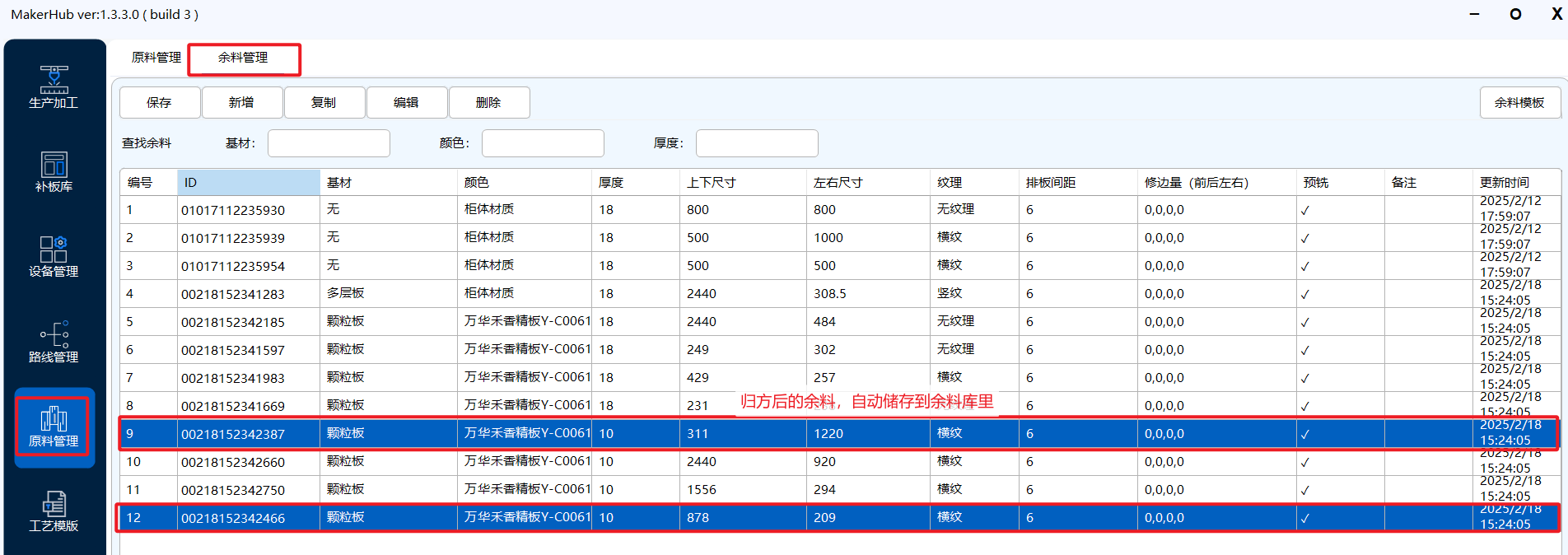1568x555 pixels.
Task: Select the 原料管理 sidebar icon
Action: point(54,427)
